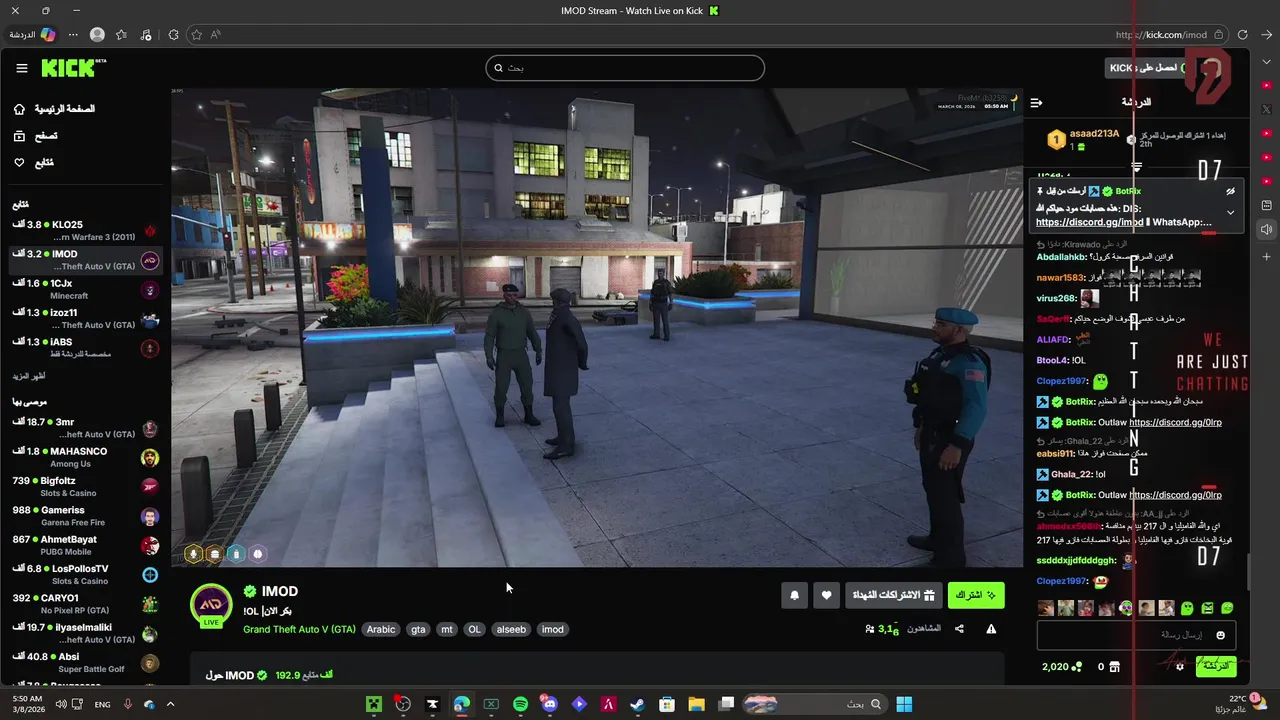Viewport: 1280px width, 720px height.
Task: Click the chat message input field
Action: pos(1136,635)
